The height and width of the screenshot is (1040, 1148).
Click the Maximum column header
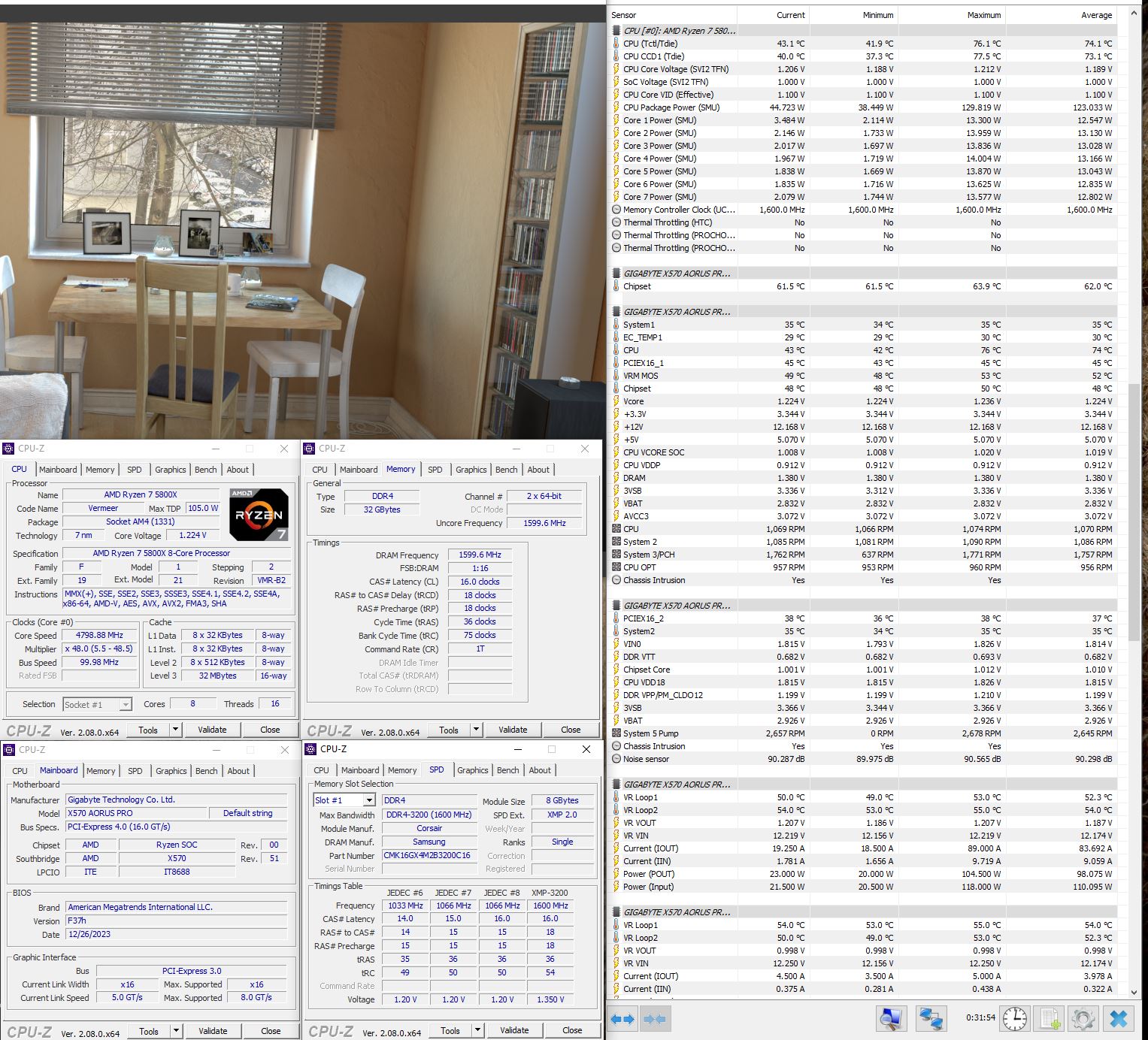point(951,15)
